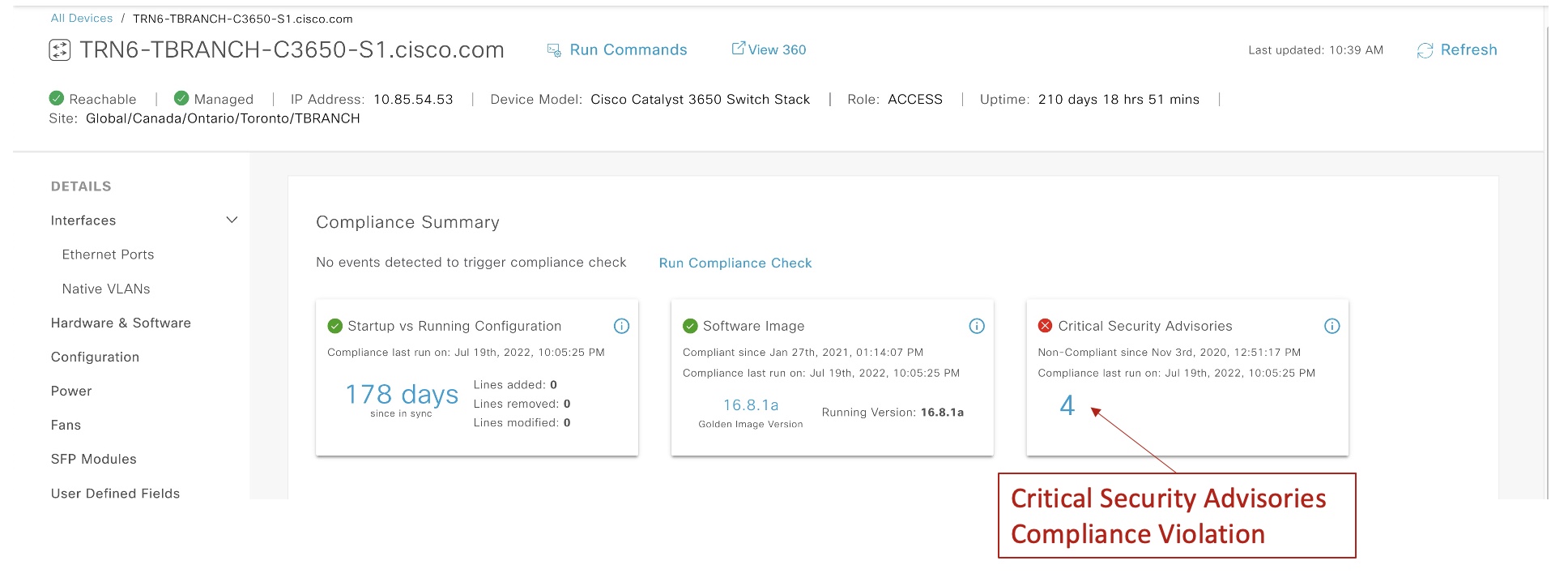Click the Run Compliance Check link
The width and height of the screenshot is (1568, 582).
coord(735,263)
